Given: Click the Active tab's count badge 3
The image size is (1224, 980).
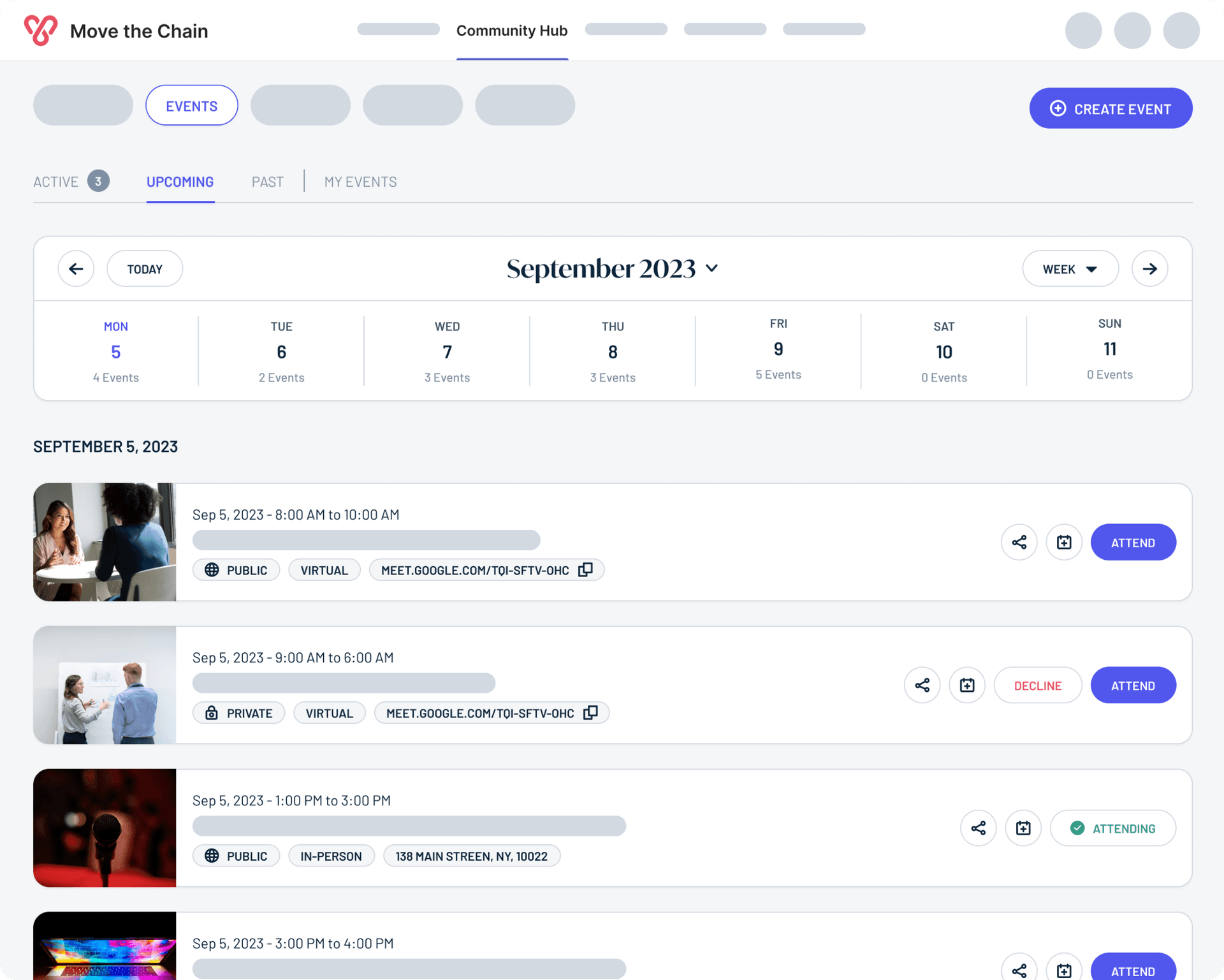Looking at the screenshot, I should click(98, 181).
